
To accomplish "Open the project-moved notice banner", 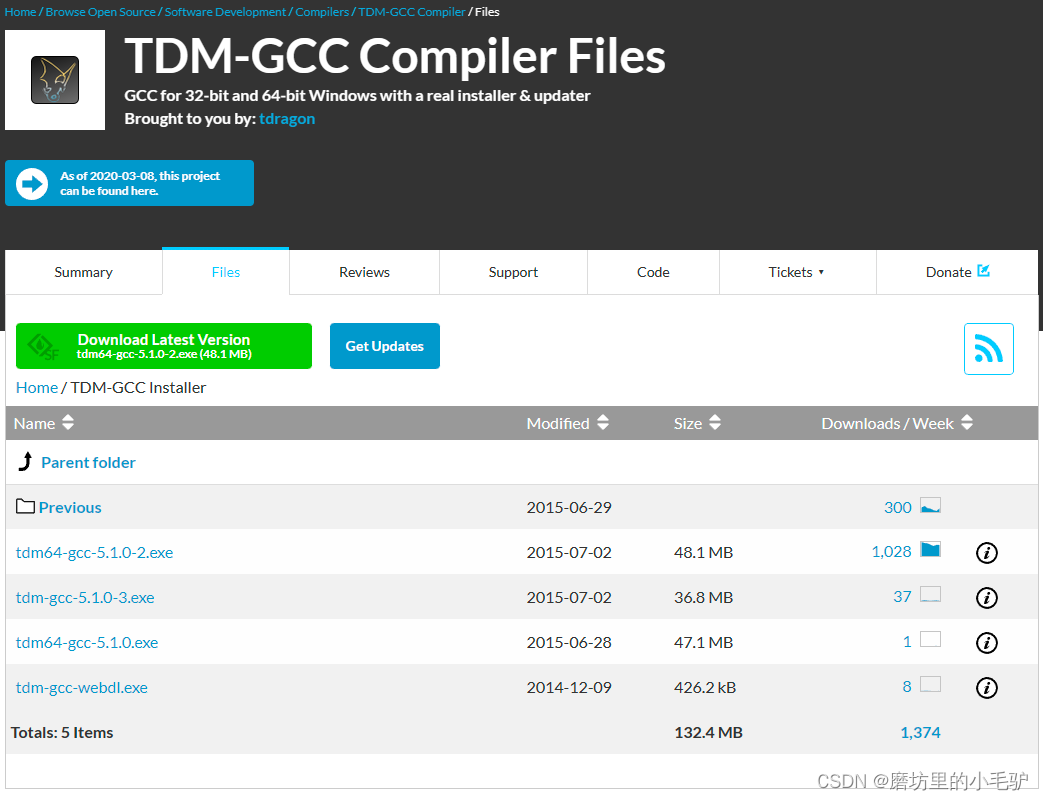I will [129, 183].
